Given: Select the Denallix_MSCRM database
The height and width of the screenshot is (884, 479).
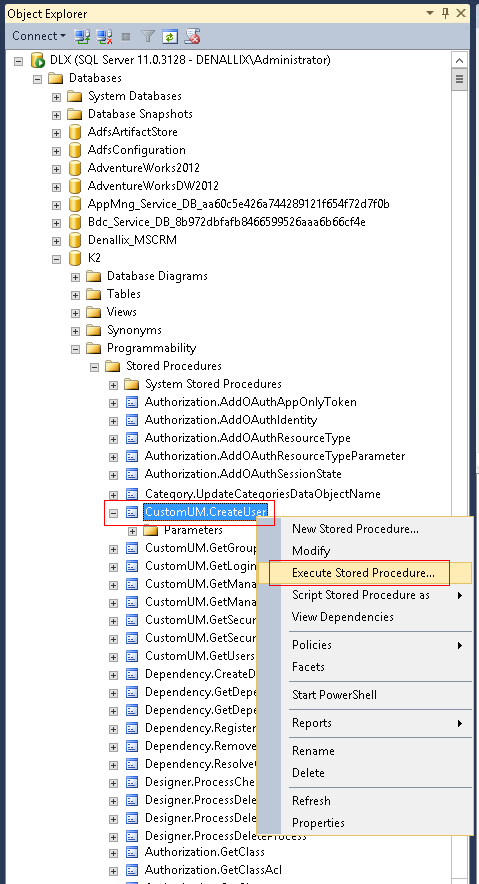Looking at the screenshot, I should pyautogui.click(x=132, y=240).
